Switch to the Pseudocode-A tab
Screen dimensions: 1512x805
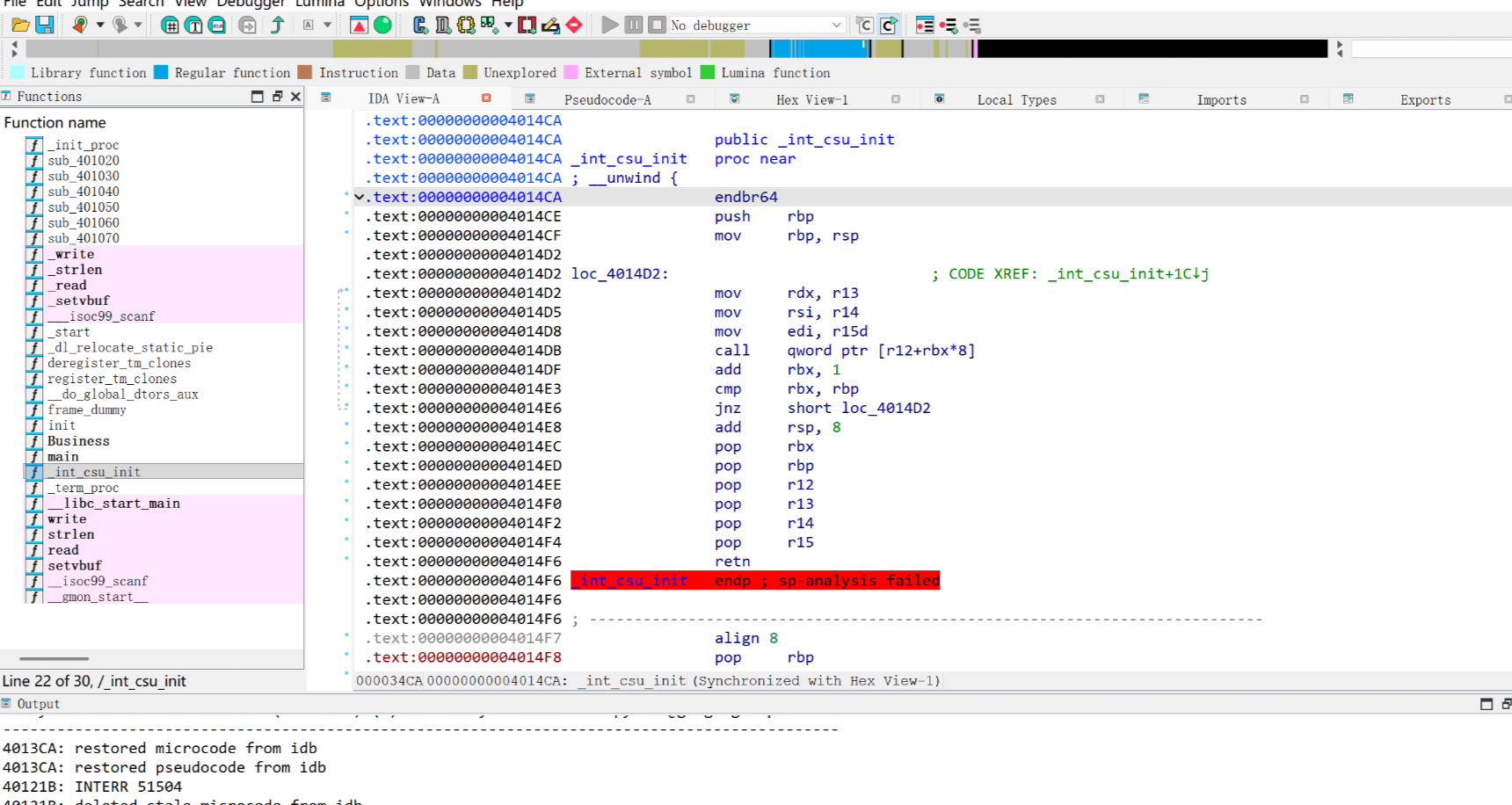[607, 100]
